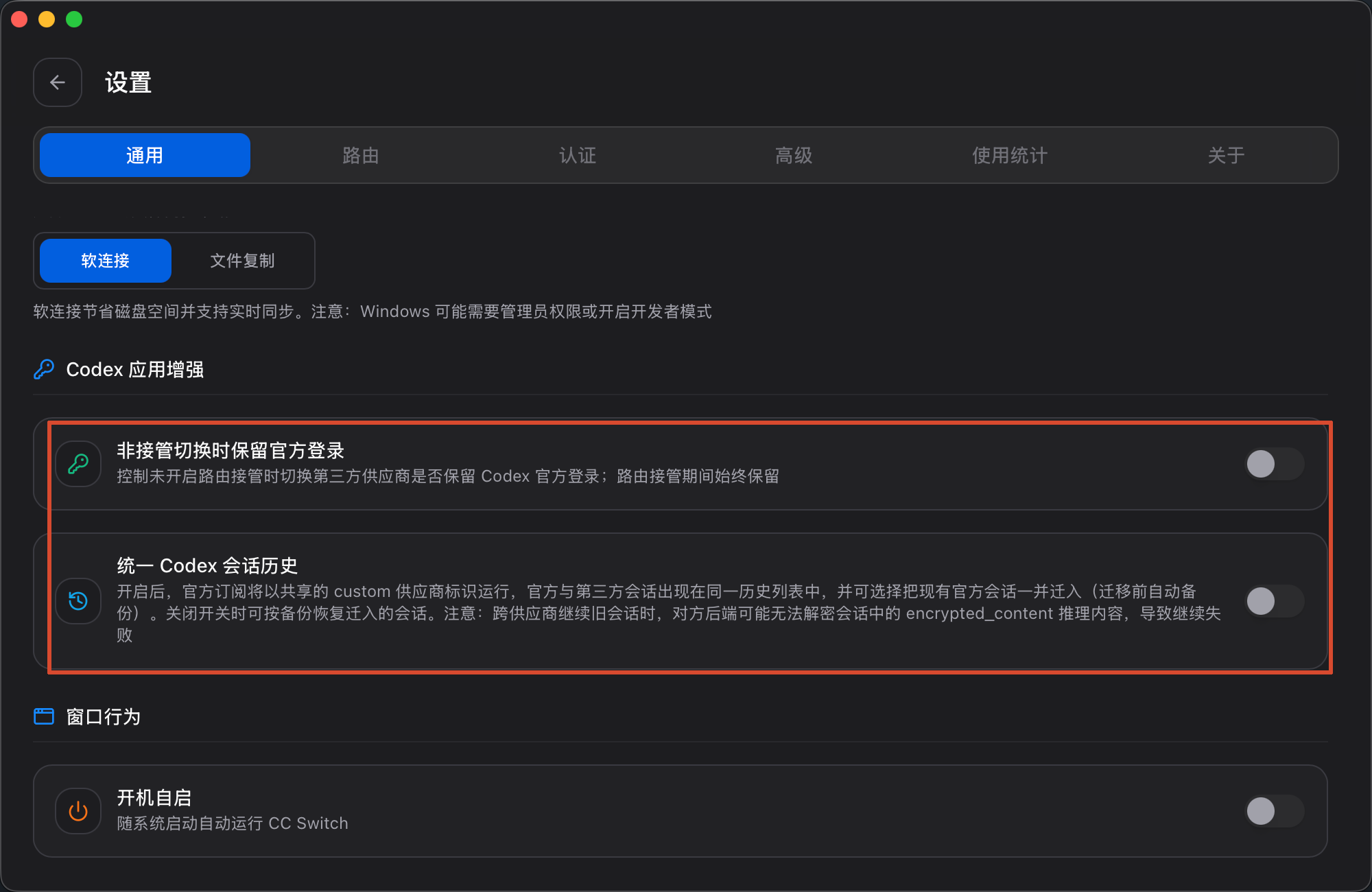Click the orange power icon for 开机自启
Viewport: 1372px width, 892px height.
(x=78, y=811)
